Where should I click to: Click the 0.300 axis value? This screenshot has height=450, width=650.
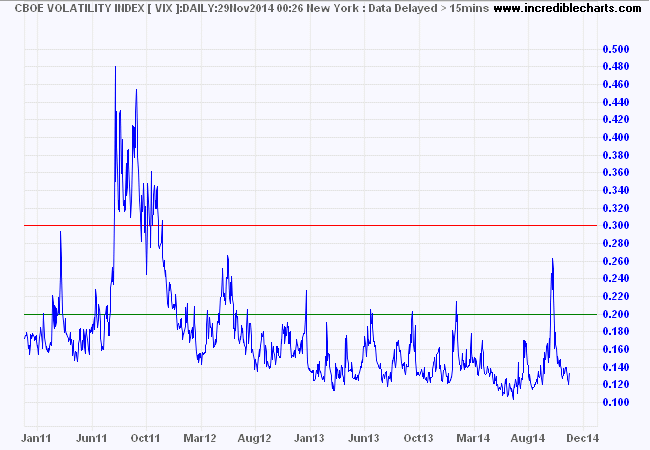tap(616, 225)
